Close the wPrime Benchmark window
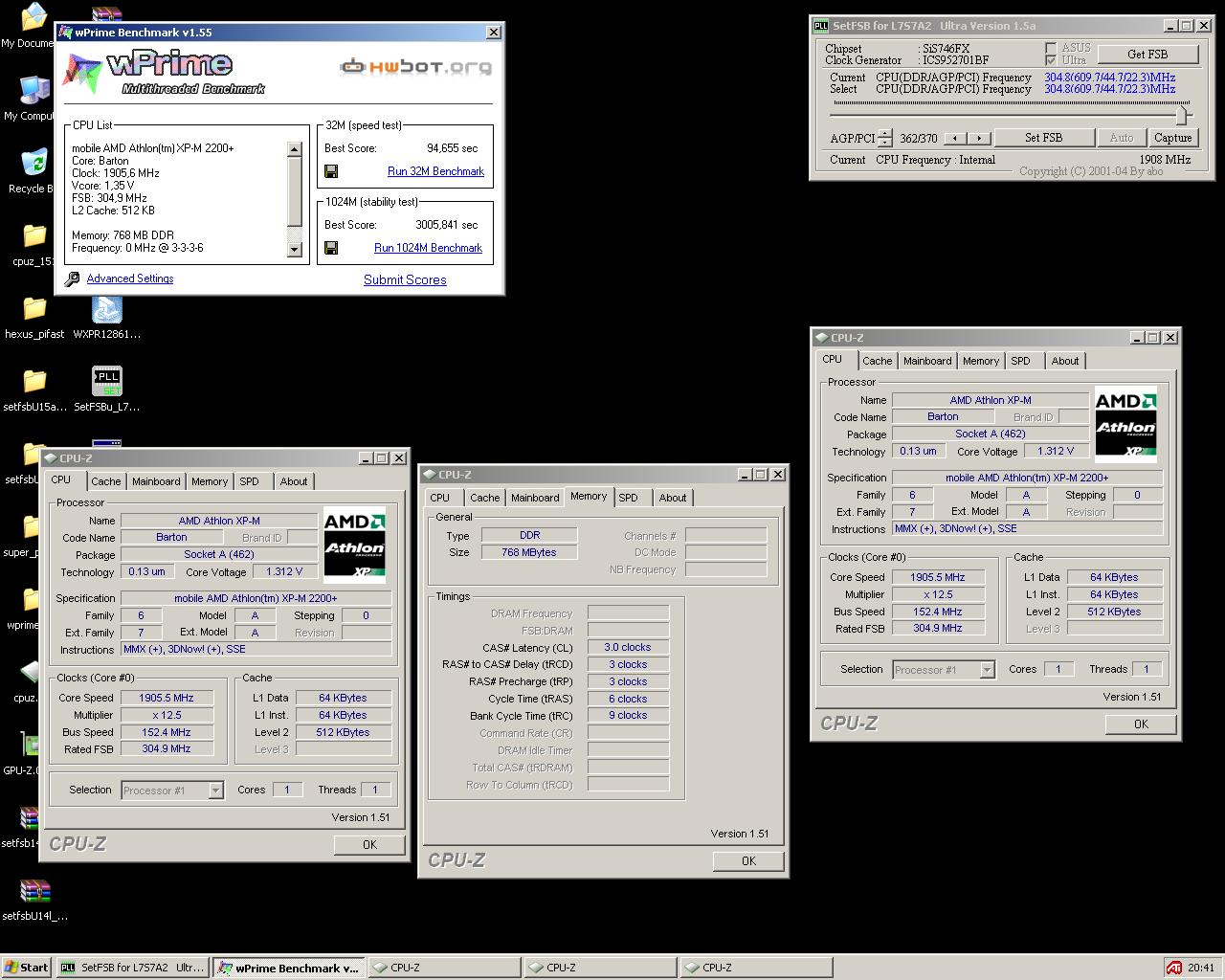Screen dimensions: 1225x980 494,33
